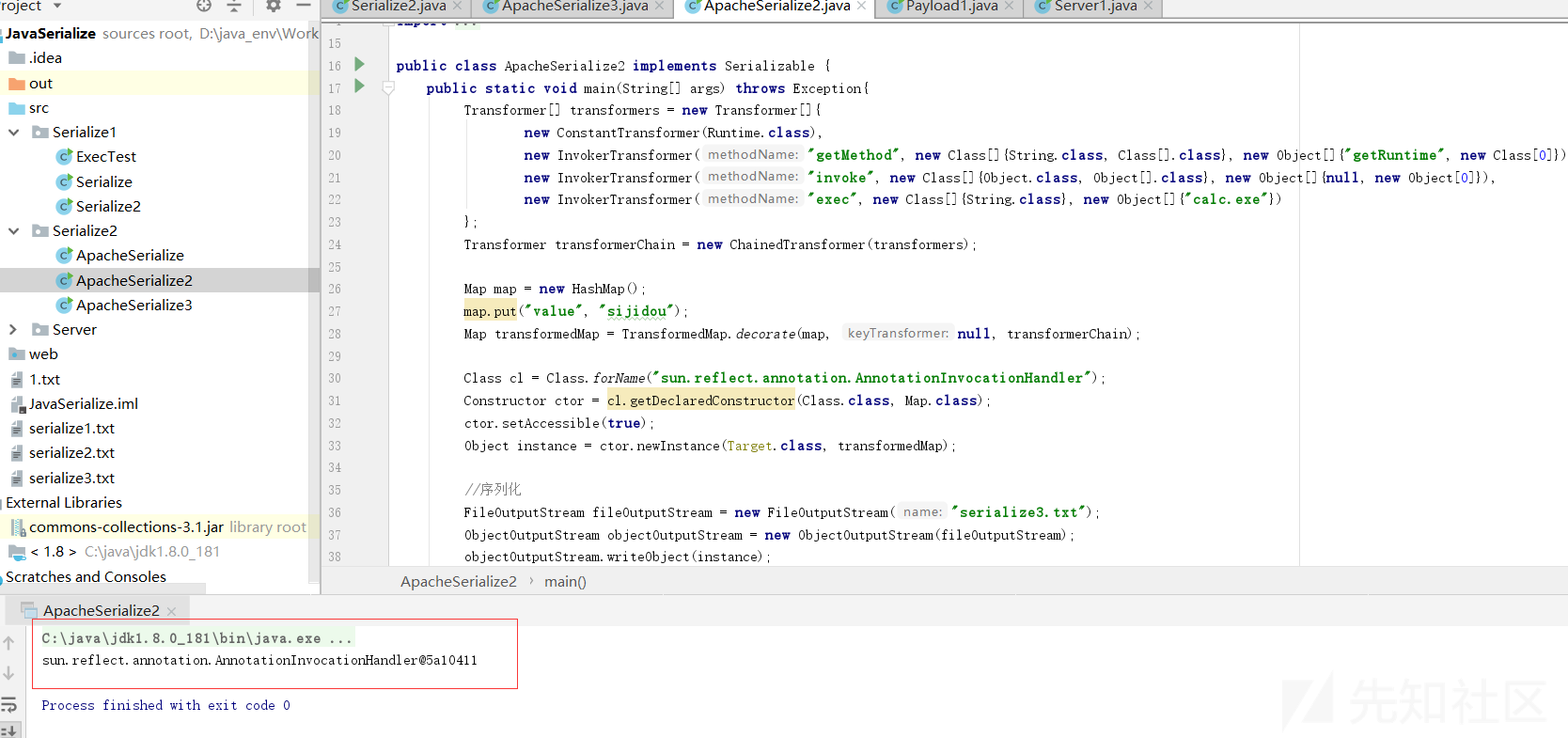1568x738 pixels.
Task: Toggle soft-wrap in run console
Action: pyautogui.click(x=8, y=704)
